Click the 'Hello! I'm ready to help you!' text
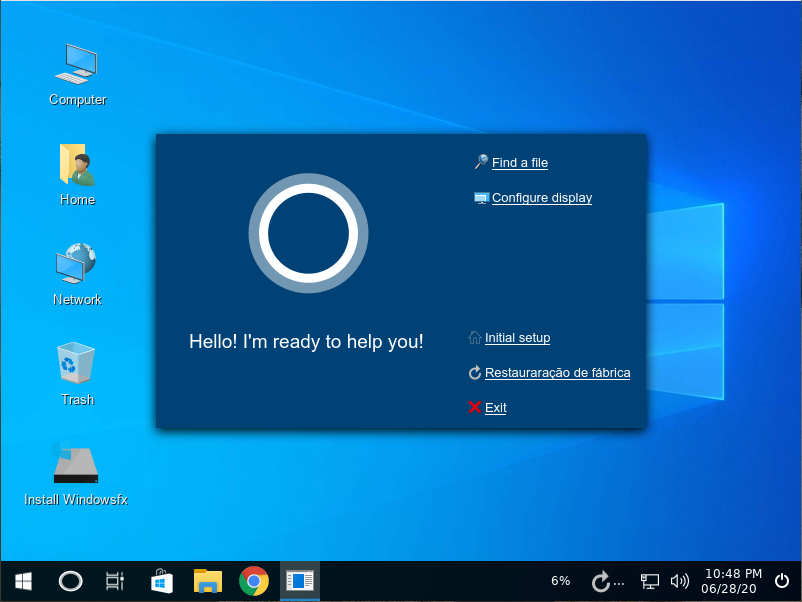802x602 pixels. [x=306, y=342]
